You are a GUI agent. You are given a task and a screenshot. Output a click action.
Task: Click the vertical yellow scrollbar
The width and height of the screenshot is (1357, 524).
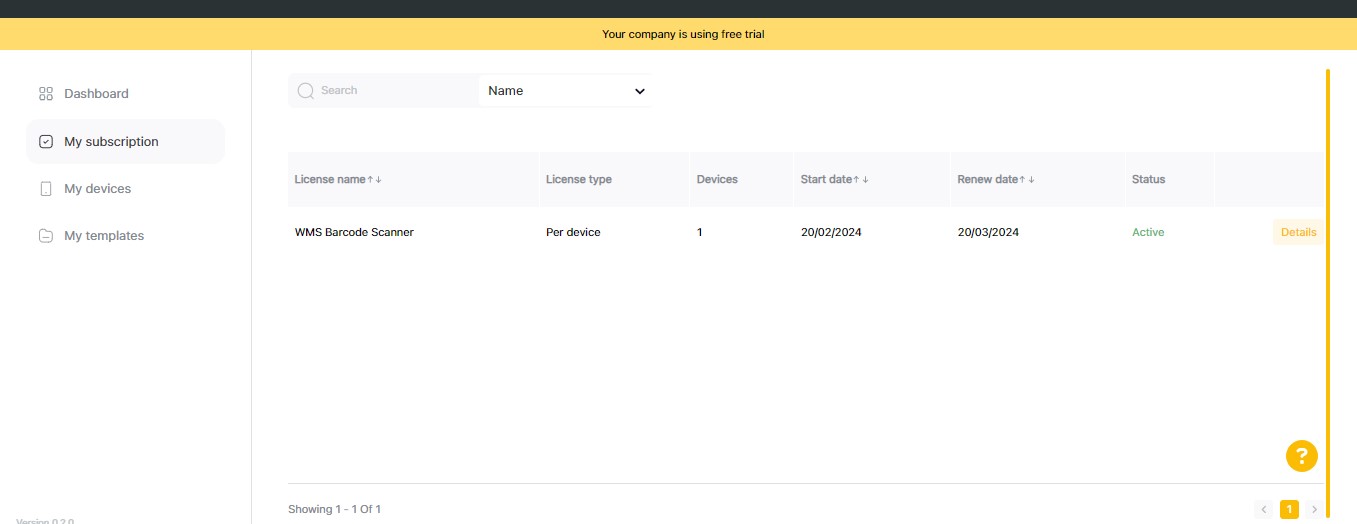[1327, 290]
